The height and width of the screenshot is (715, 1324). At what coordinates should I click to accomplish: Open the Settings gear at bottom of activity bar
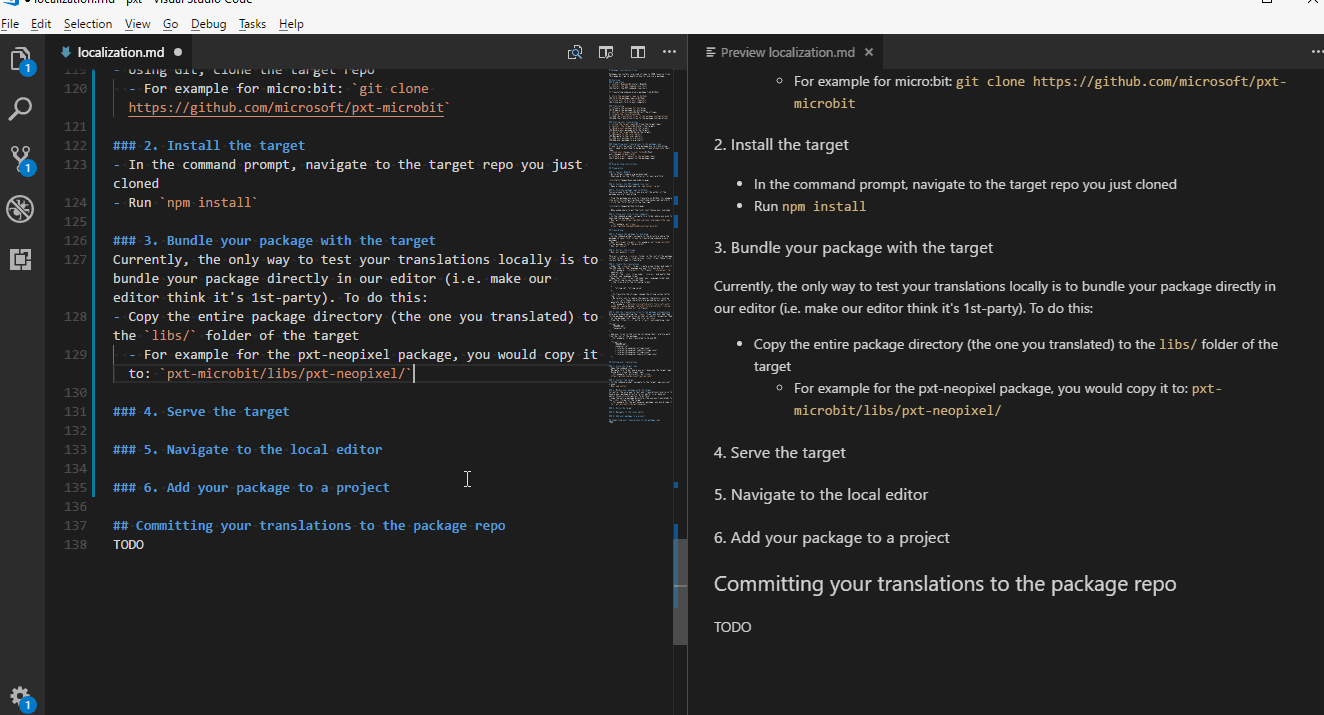click(x=21, y=697)
